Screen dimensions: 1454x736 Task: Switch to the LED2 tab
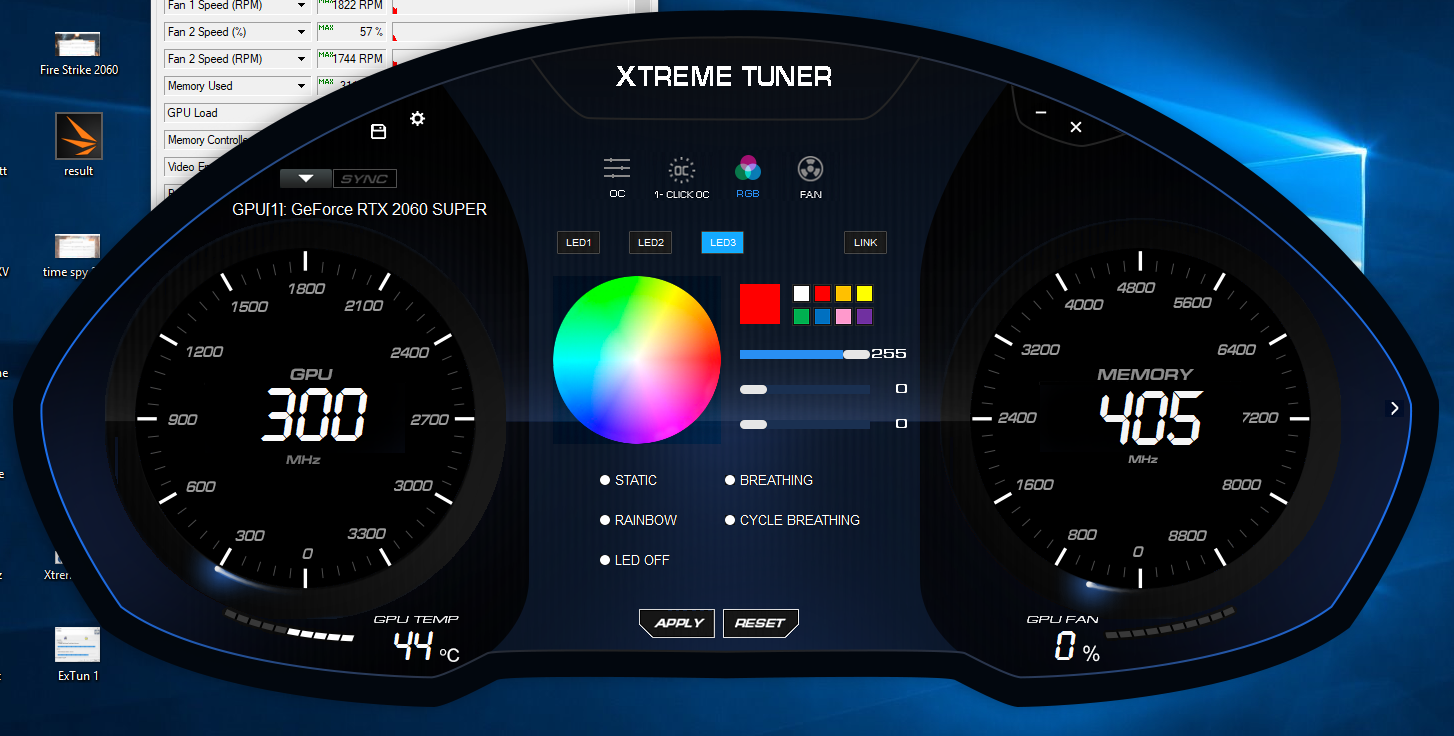click(650, 242)
